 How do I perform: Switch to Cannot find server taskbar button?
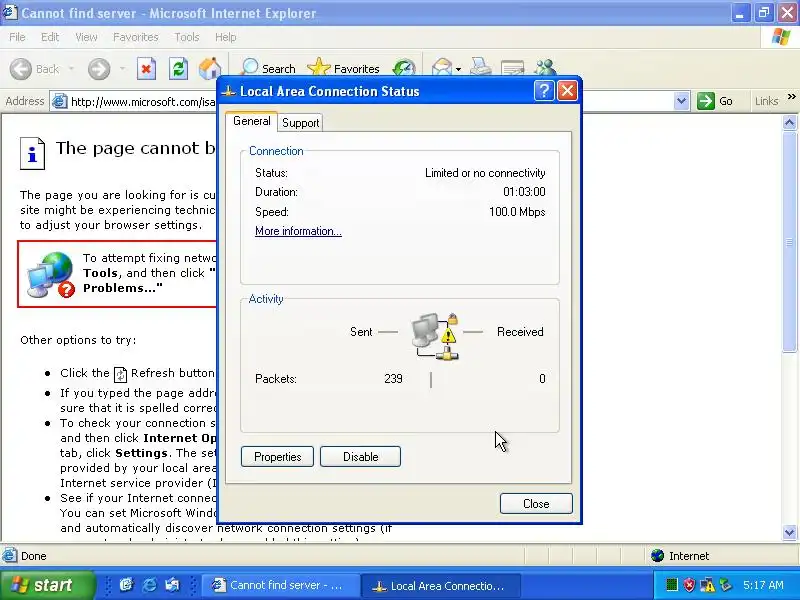[280, 585]
